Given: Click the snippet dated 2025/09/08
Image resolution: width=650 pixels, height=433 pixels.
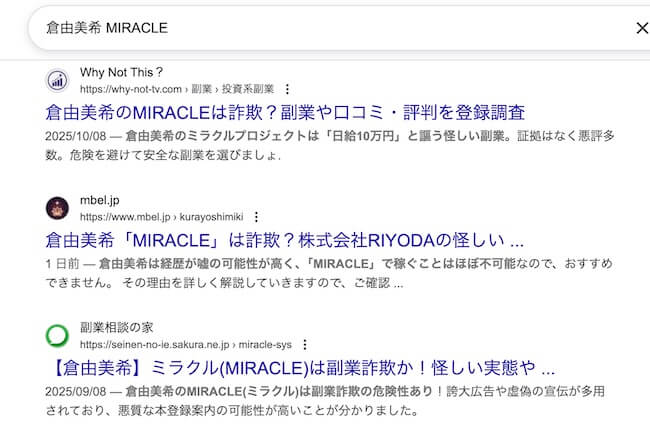Looking at the screenshot, I should (325, 400).
